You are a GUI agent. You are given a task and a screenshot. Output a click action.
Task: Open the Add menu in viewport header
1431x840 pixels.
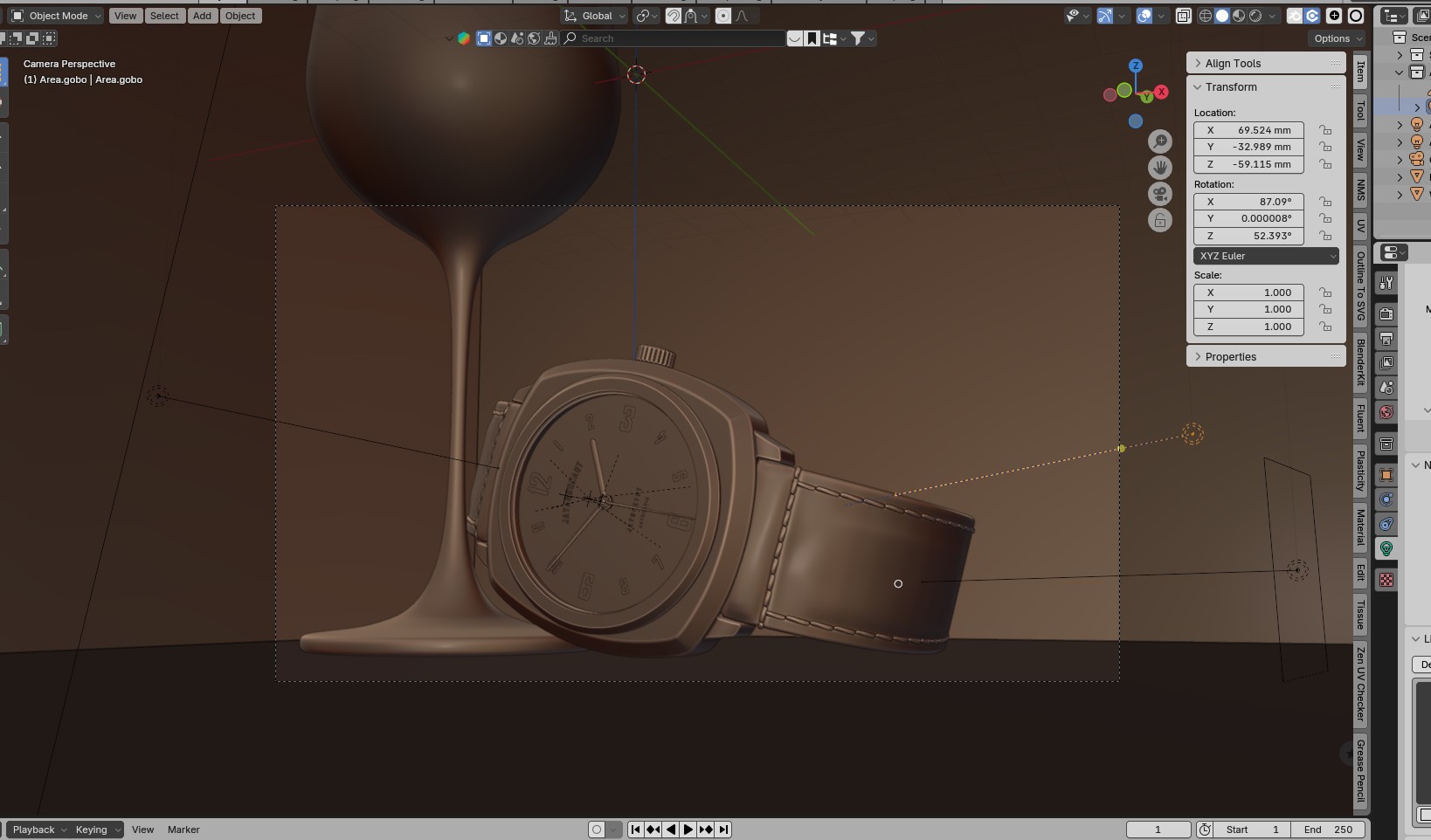[x=202, y=16]
